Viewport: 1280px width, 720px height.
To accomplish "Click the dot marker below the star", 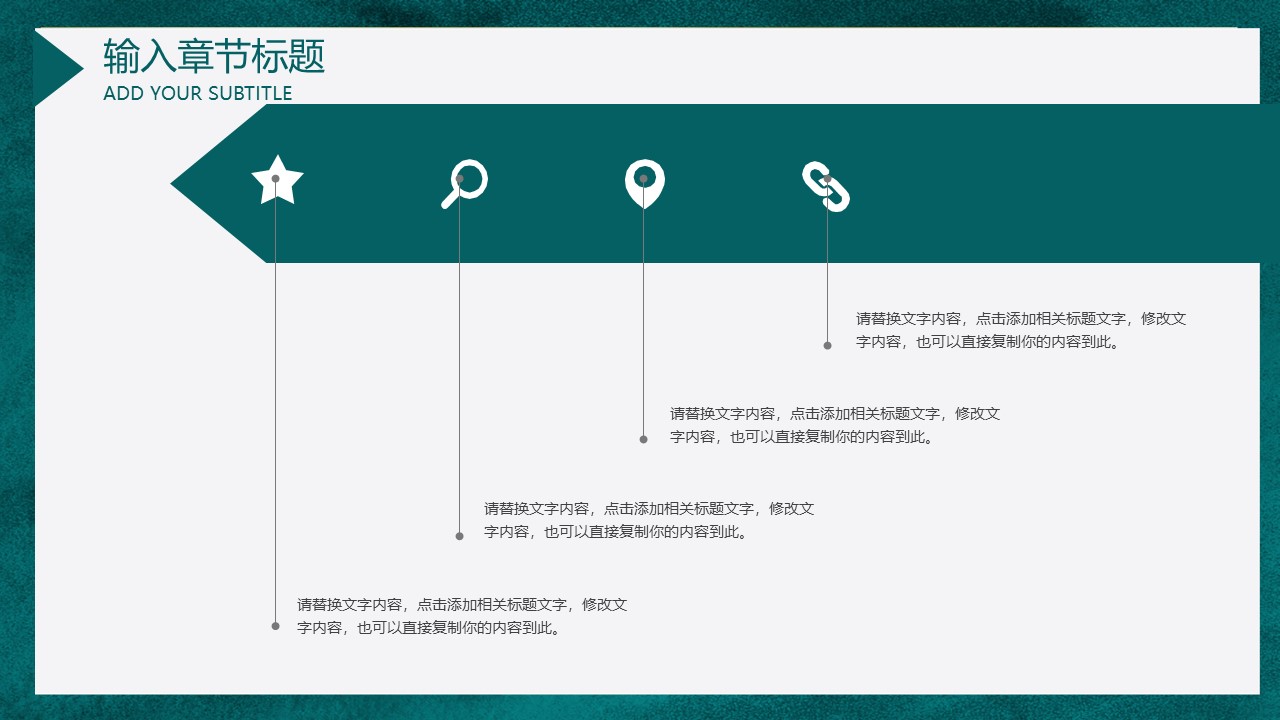I will click(x=274, y=627).
